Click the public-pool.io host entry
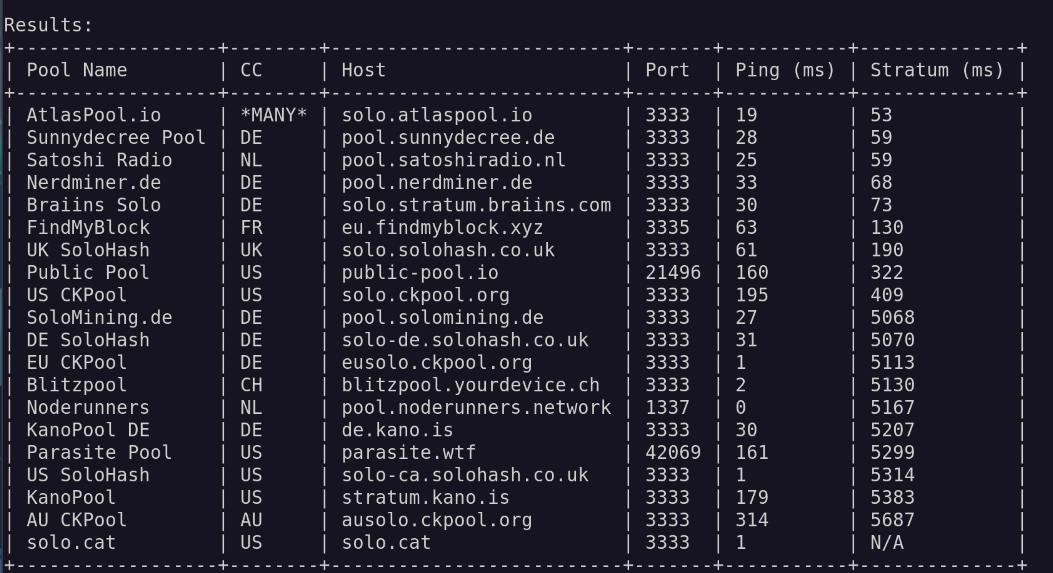Image resolution: width=1053 pixels, height=573 pixels. 422,272
